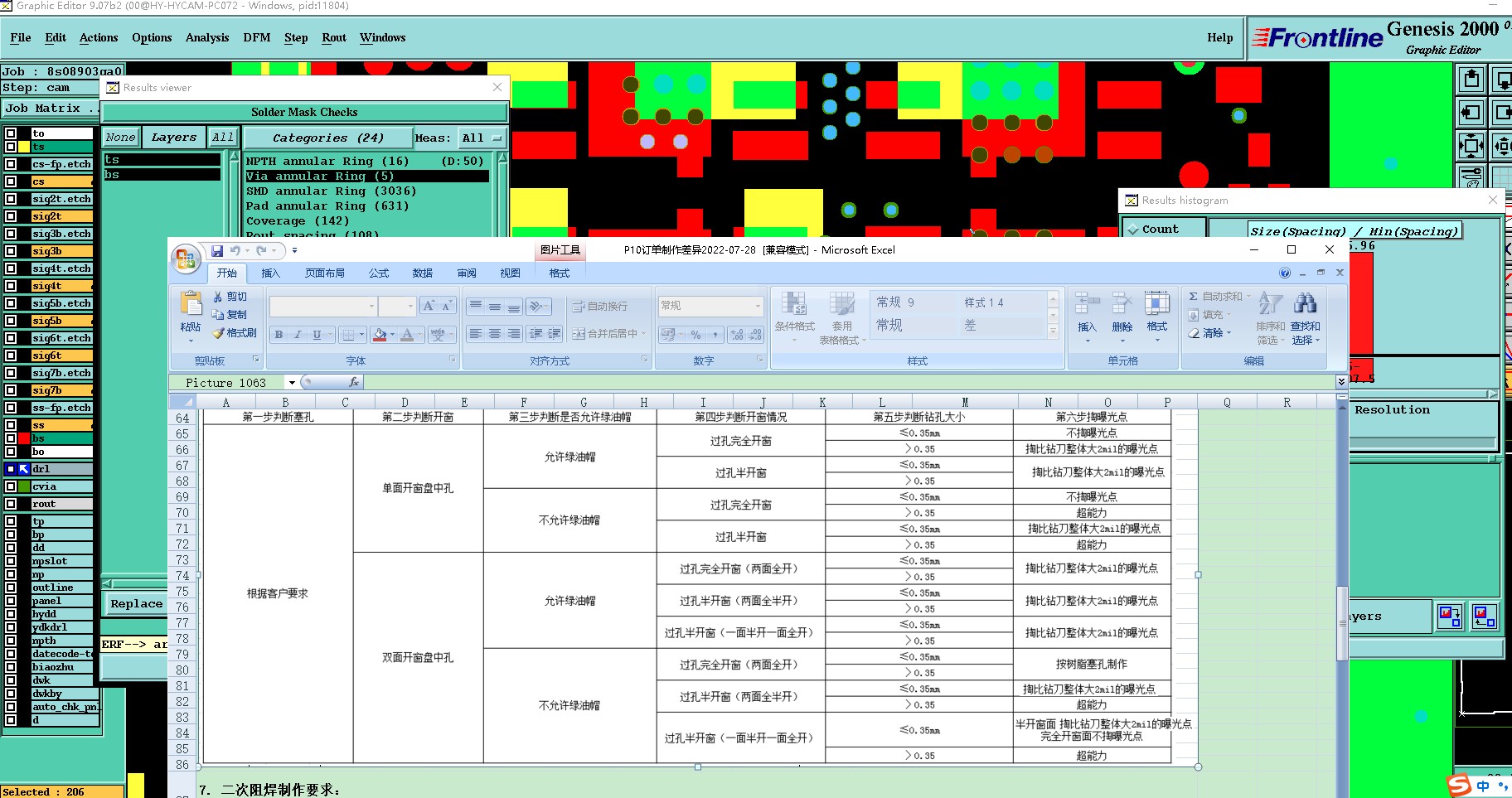Image resolution: width=1512 pixels, height=798 pixels.
Task: Select Via annular Ring (5) category
Action: tap(366, 177)
